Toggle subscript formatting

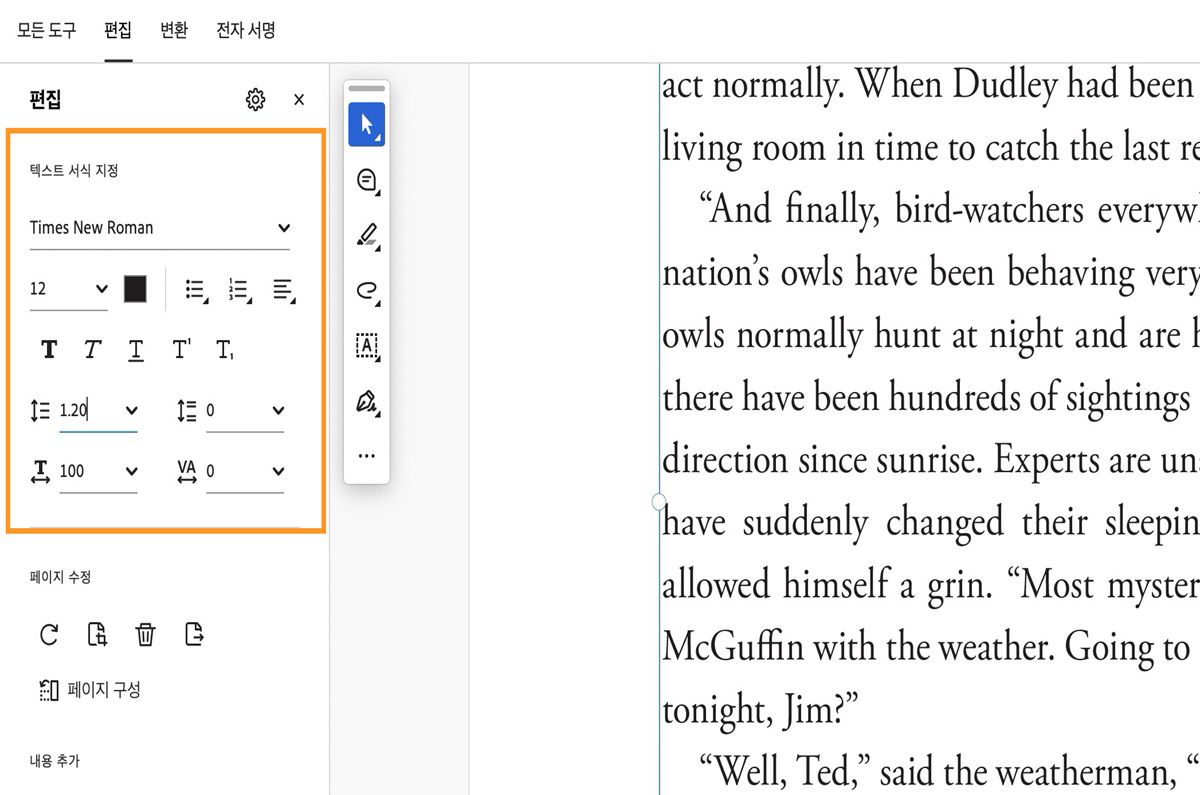225,350
